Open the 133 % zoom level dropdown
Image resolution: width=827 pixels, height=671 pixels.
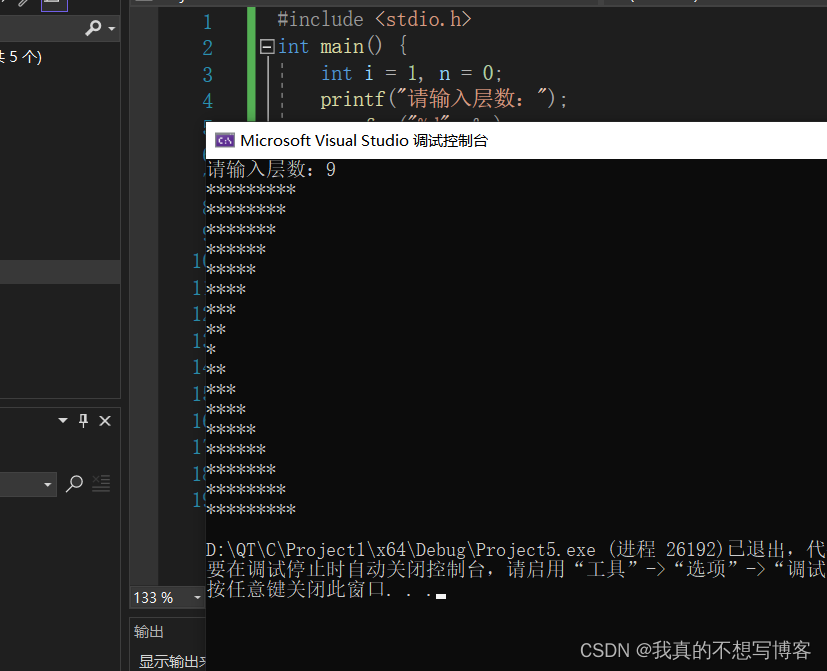[x=197, y=598]
